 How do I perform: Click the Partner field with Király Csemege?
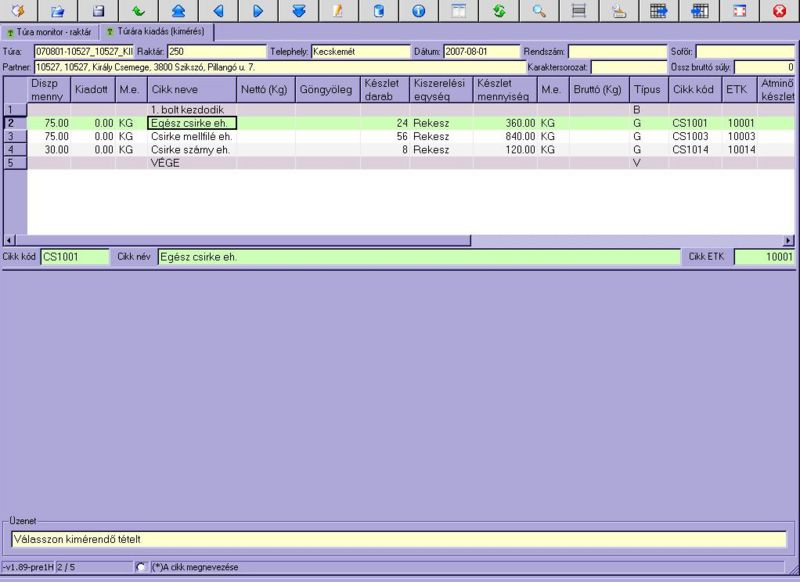pyautogui.click(x=280, y=67)
